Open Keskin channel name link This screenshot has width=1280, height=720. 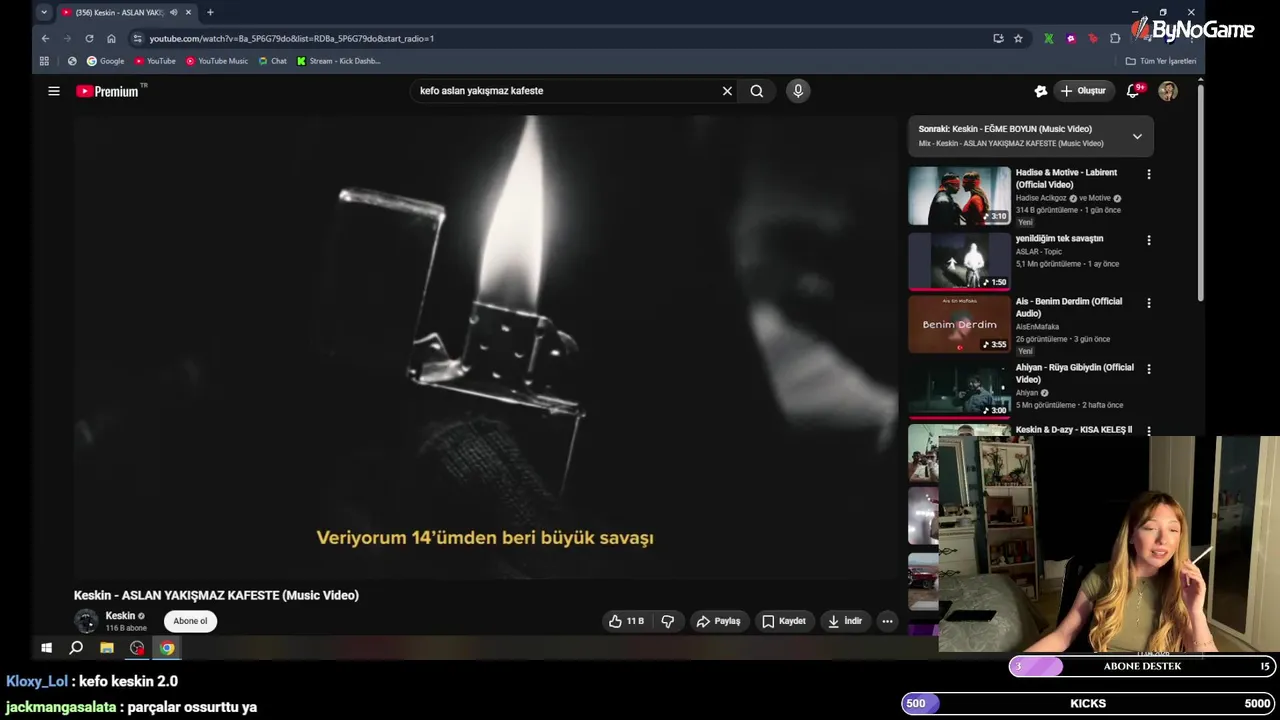tap(120, 616)
